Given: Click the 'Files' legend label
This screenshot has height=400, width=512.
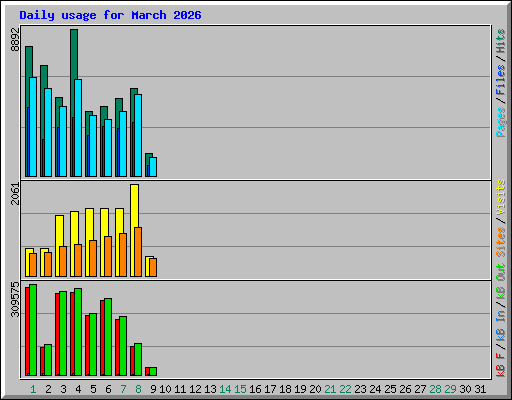Looking at the screenshot, I should click(501, 80).
